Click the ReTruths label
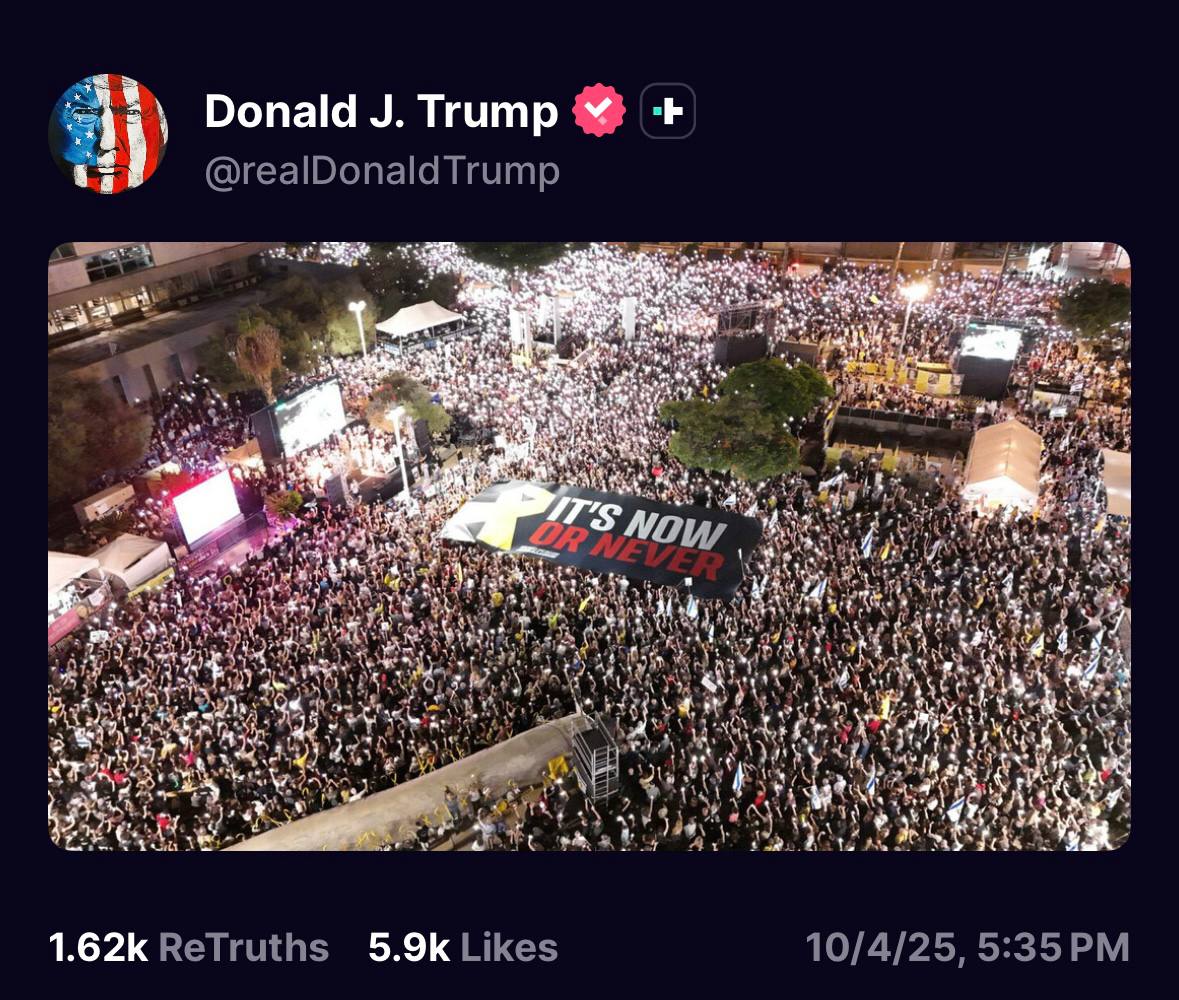The image size is (1179, 1000). pos(244,947)
